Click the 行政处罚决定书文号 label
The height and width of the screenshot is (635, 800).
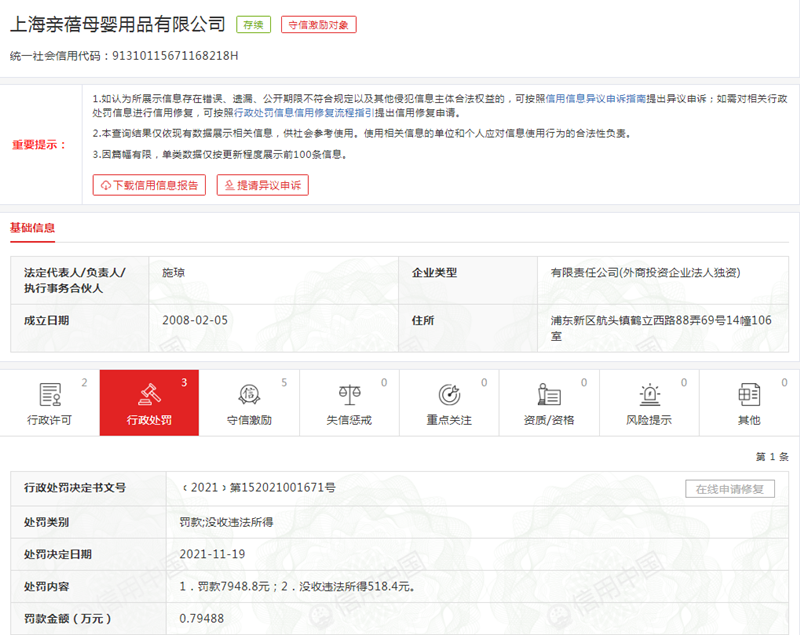[x=75, y=488]
